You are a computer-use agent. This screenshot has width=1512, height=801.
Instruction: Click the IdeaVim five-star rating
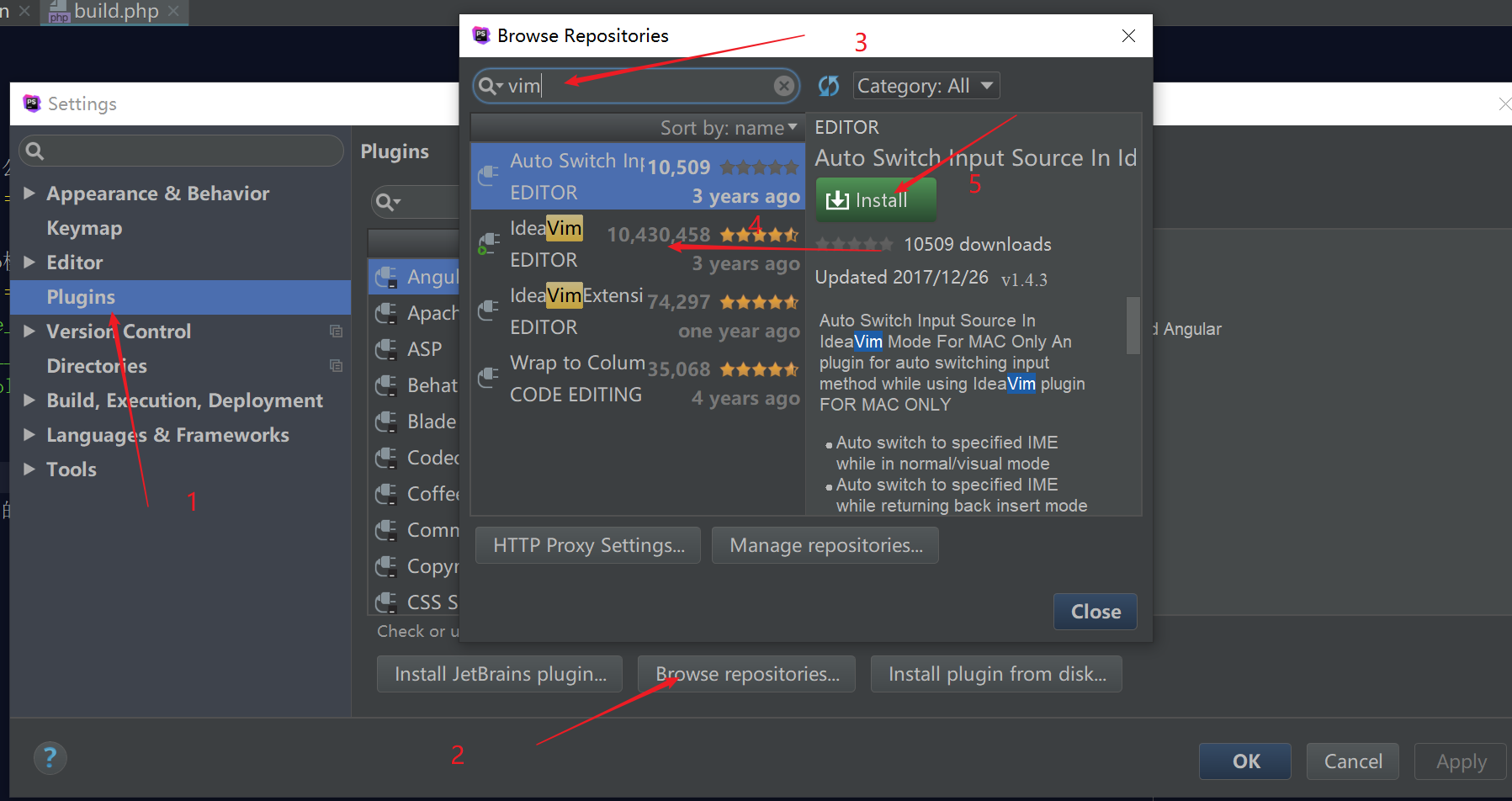[x=759, y=235]
